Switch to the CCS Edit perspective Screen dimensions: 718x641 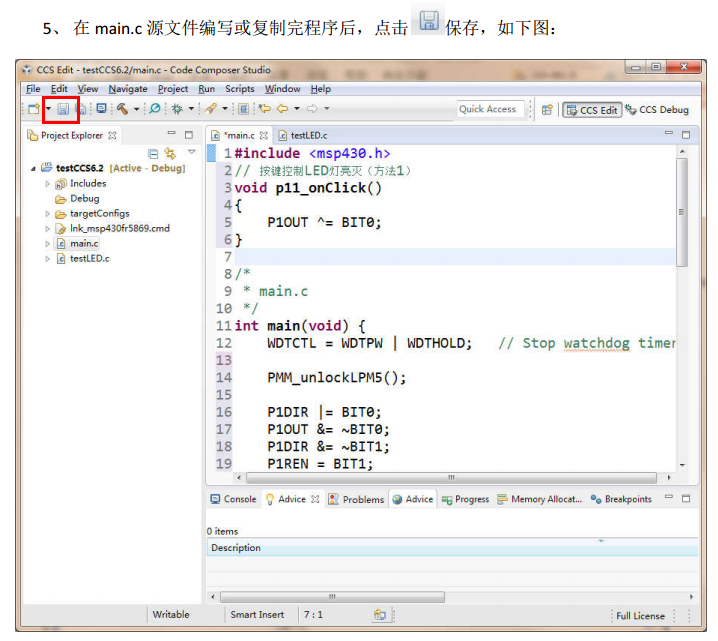click(x=592, y=110)
